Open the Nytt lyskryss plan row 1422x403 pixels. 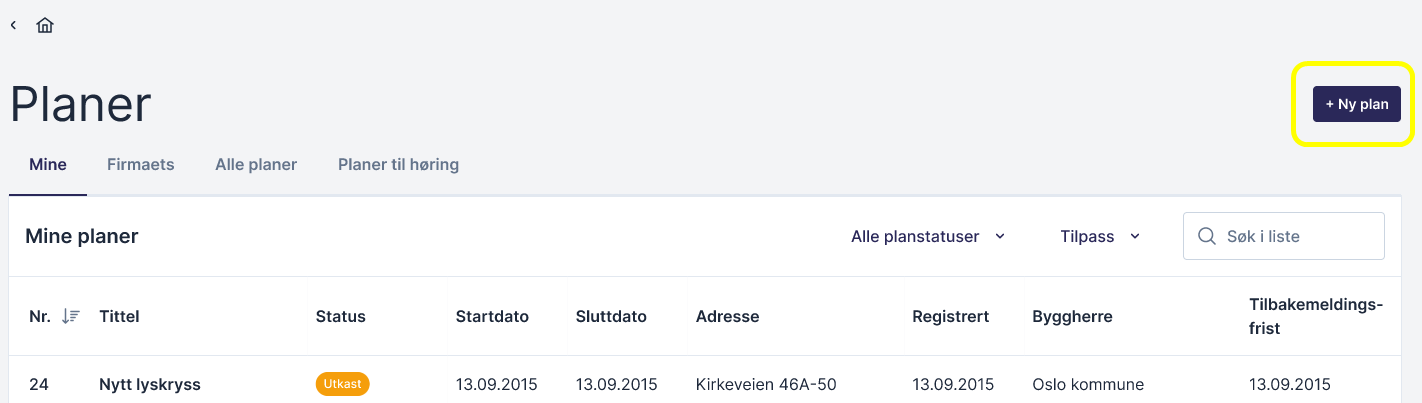150,384
